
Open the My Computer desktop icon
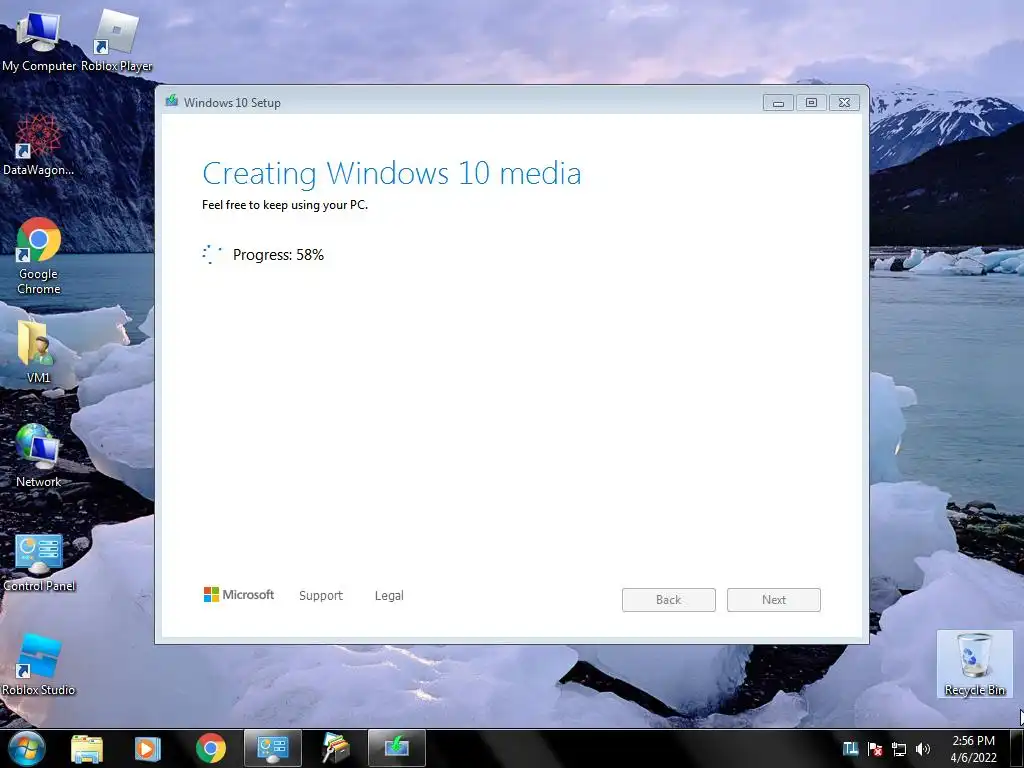pyautogui.click(x=39, y=40)
